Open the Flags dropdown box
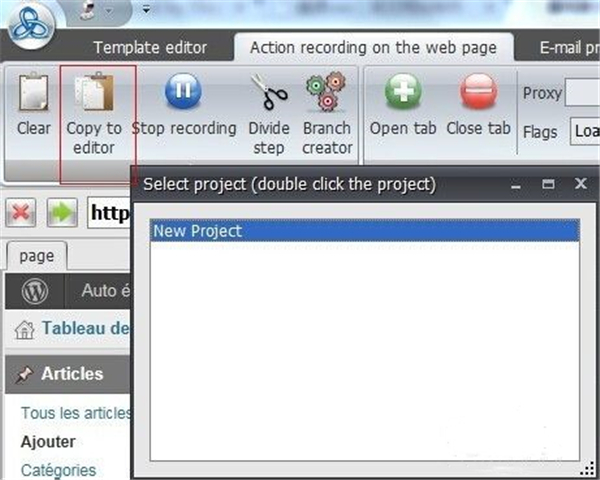The image size is (600, 480). tap(584, 131)
